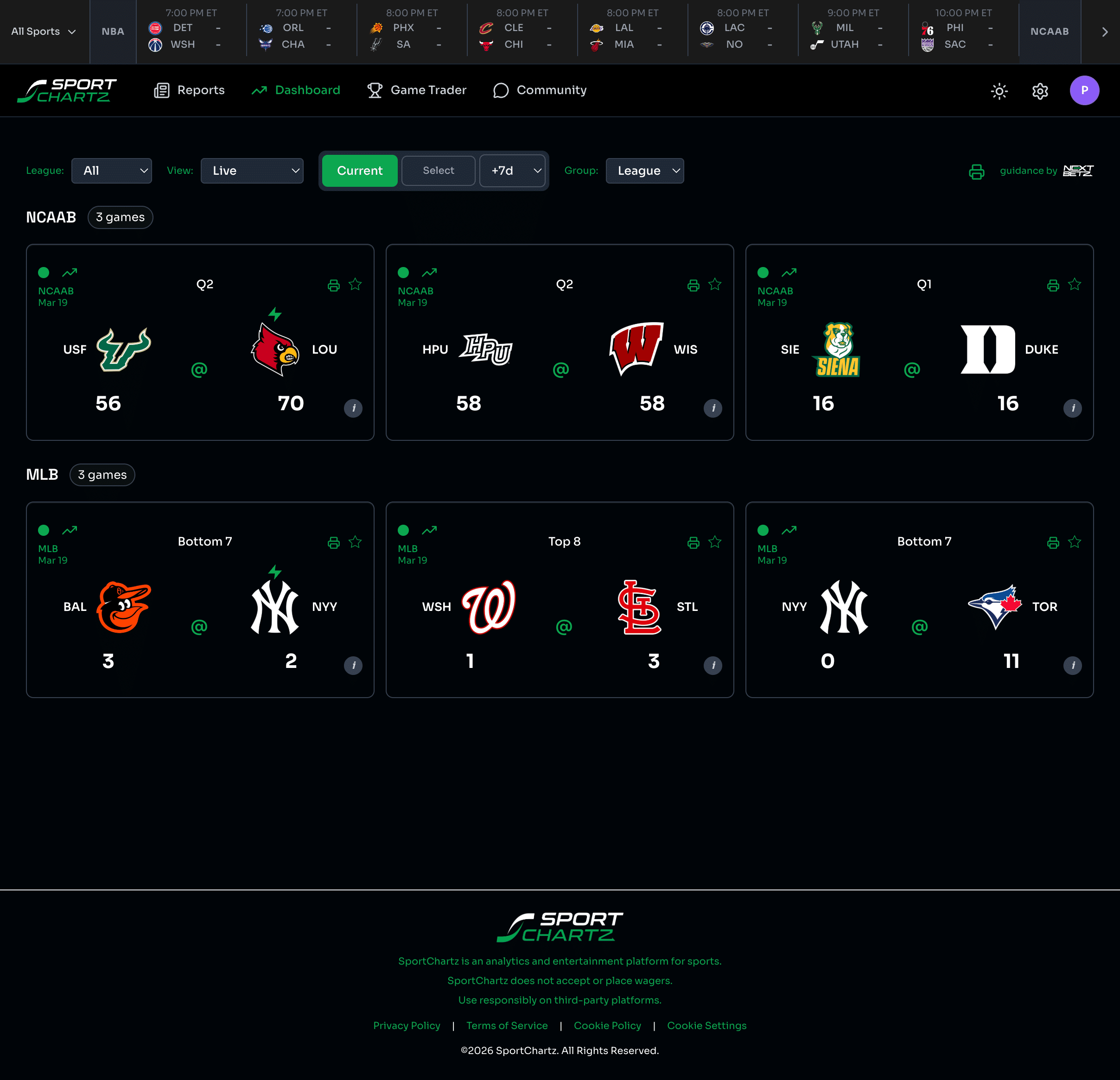
Task: Switch to the Game Trader section
Action: coord(417,90)
